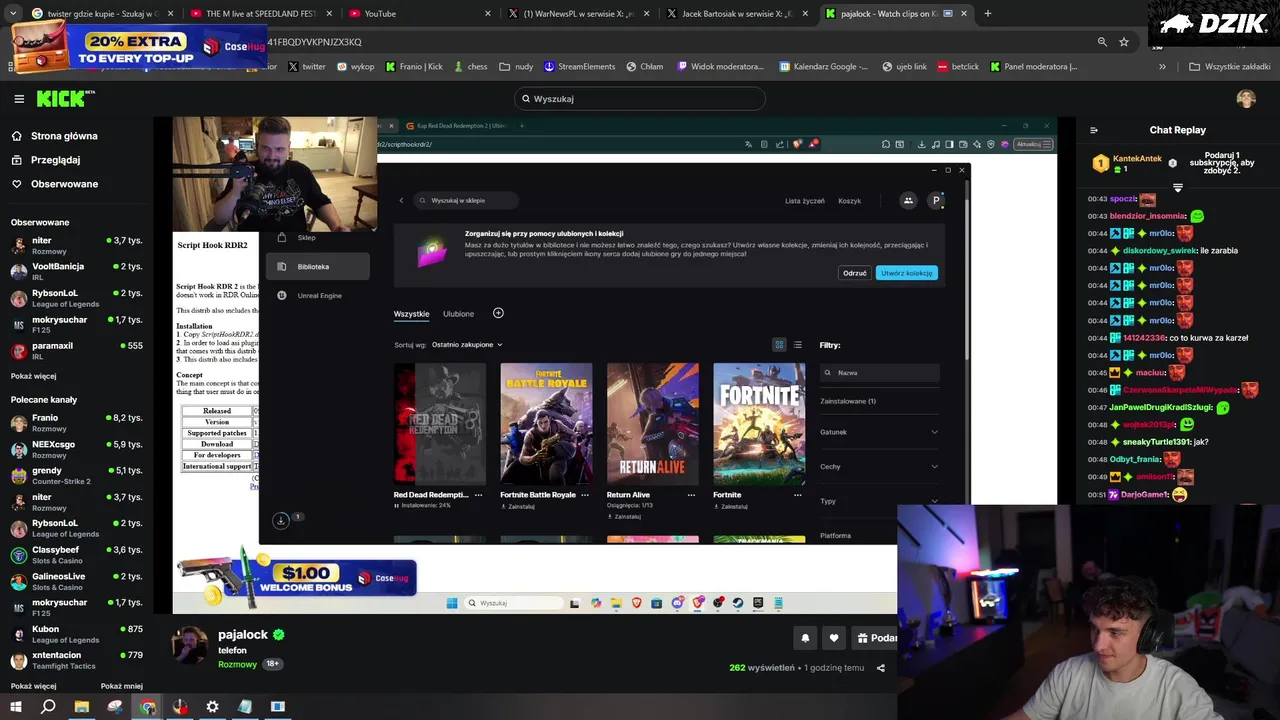Expand the Typy filter
Viewport: 1280px width, 720px height.
[x=879, y=501]
